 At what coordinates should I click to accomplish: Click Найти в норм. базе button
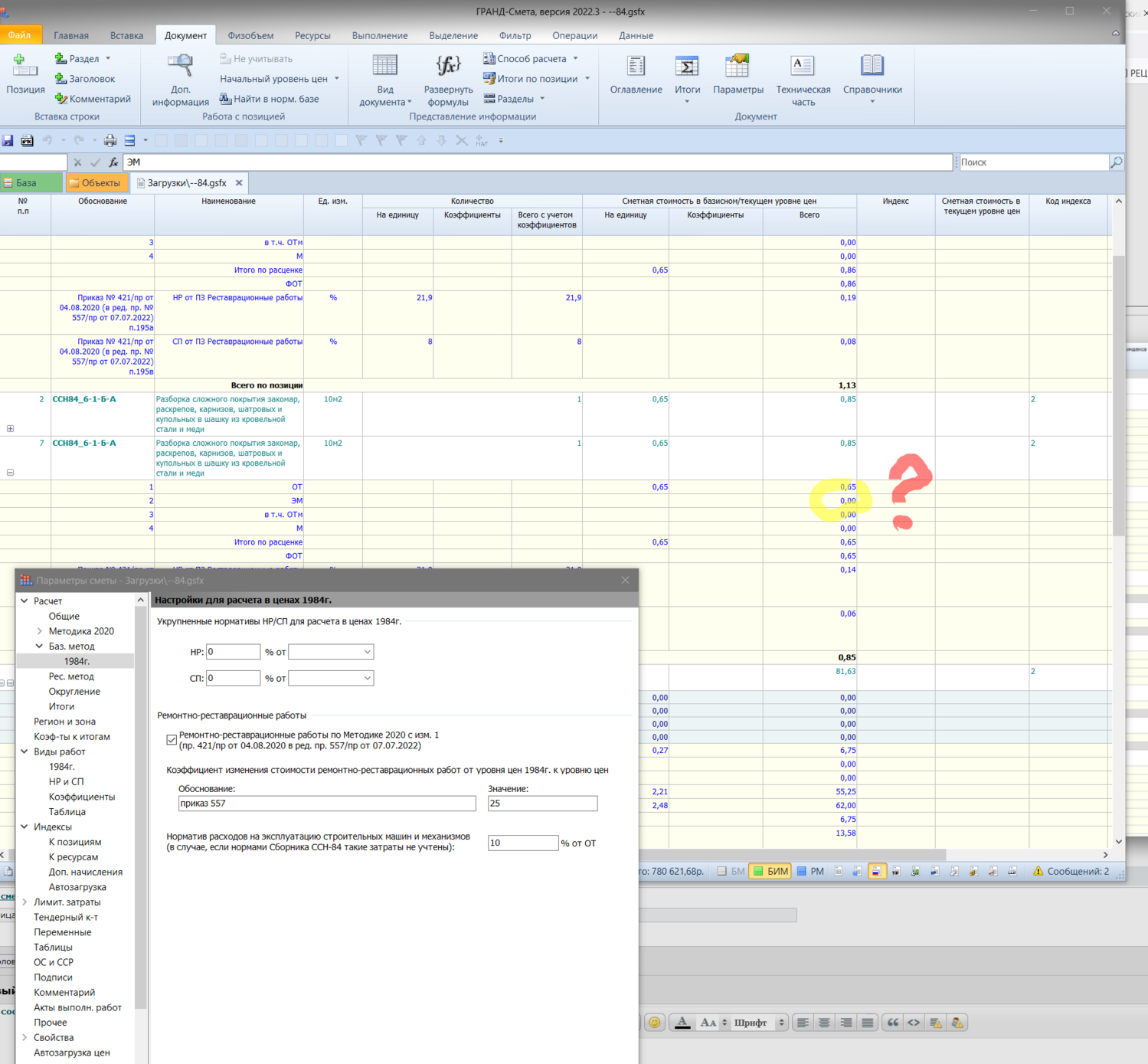(269, 99)
